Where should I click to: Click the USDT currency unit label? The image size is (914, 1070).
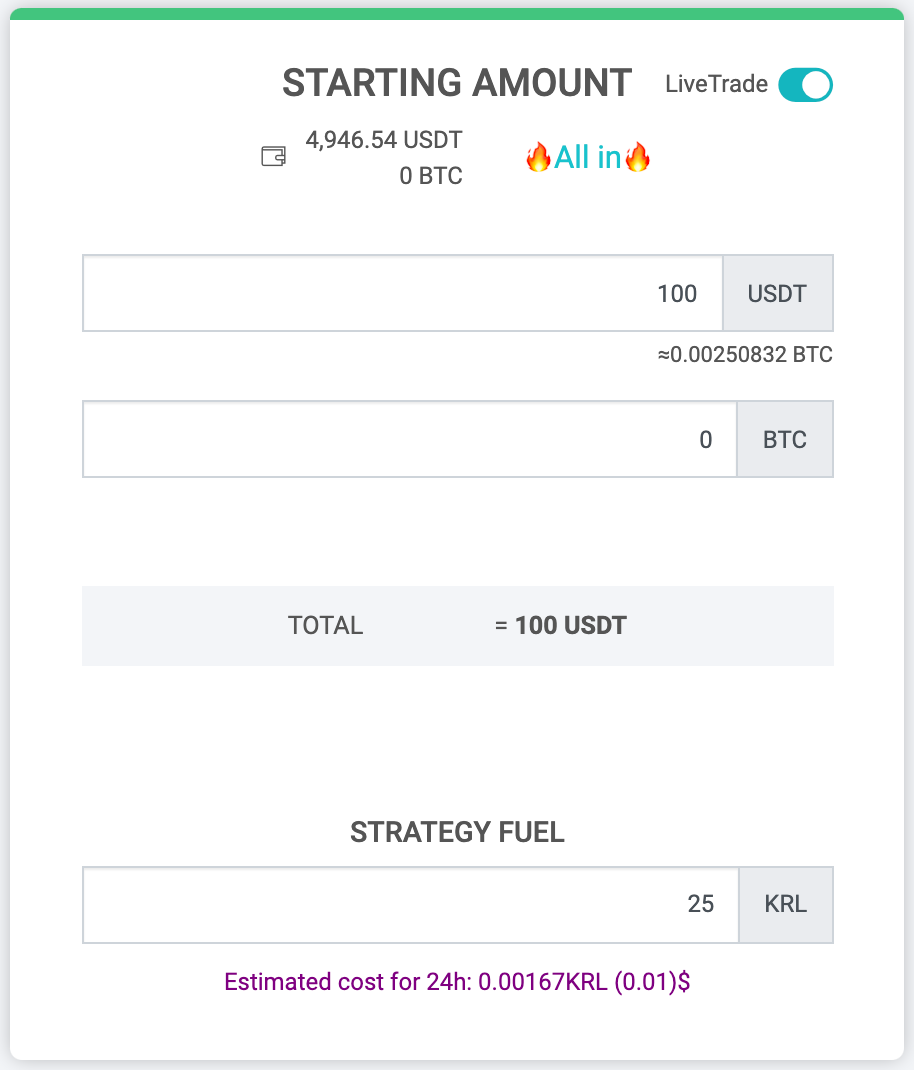[778, 293]
